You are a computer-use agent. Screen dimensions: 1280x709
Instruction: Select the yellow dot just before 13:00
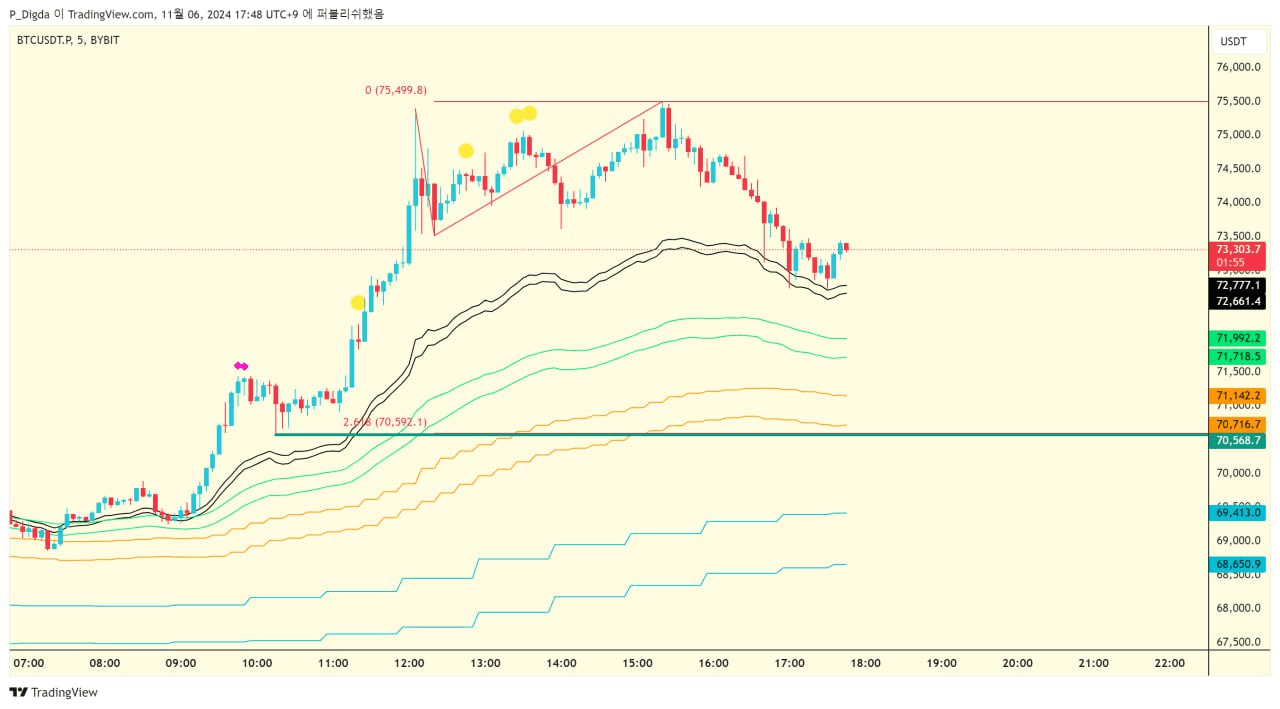pyautogui.click(x=466, y=151)
